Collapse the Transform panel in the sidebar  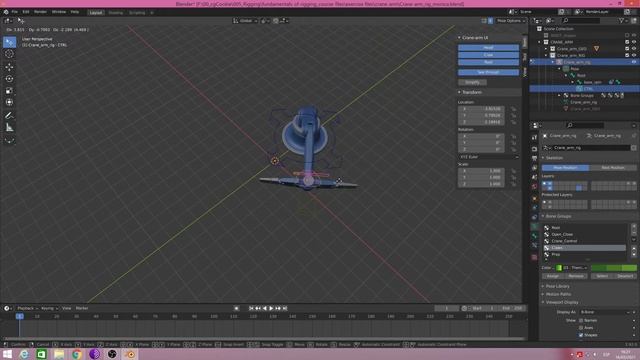(x=459, y=92)
